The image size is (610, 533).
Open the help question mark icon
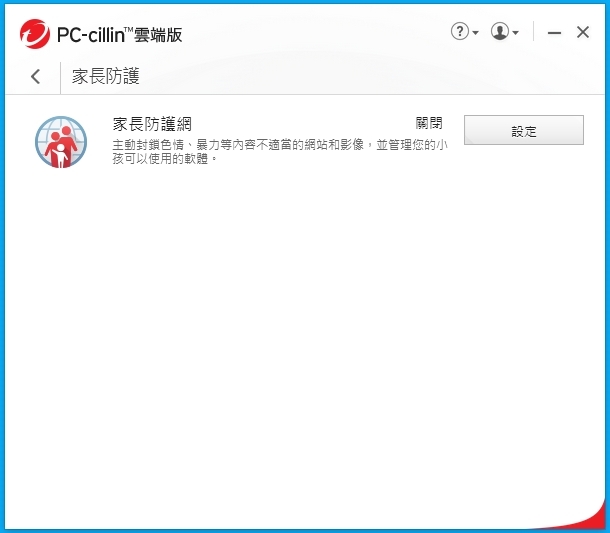[459, 32]
